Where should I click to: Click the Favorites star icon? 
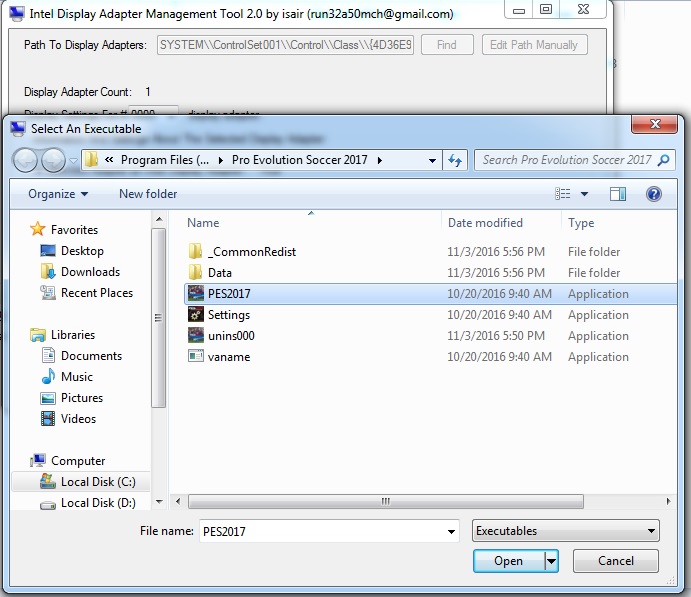37,229
